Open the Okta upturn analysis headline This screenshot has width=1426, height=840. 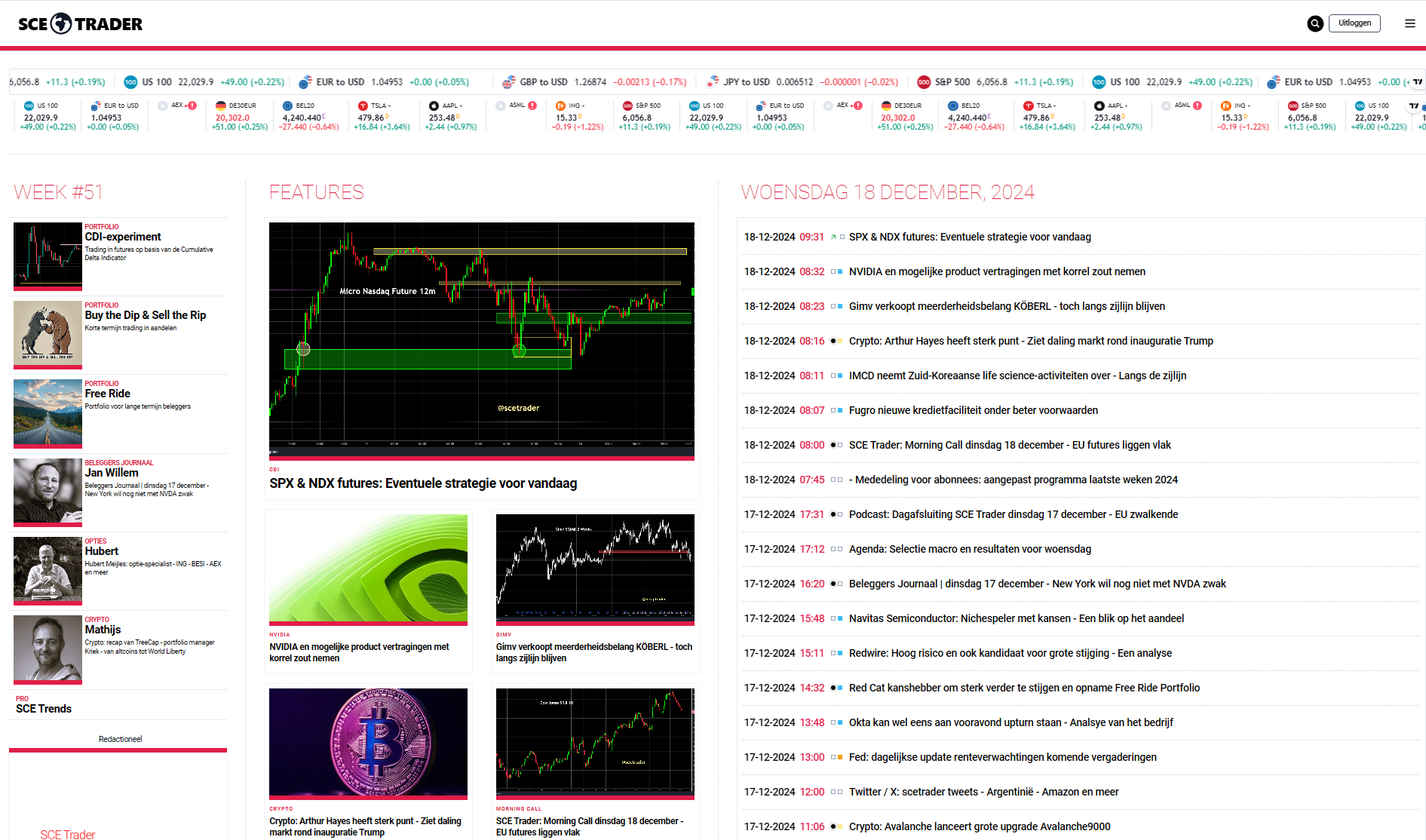pyautogui.click(x=1011, y=722)
